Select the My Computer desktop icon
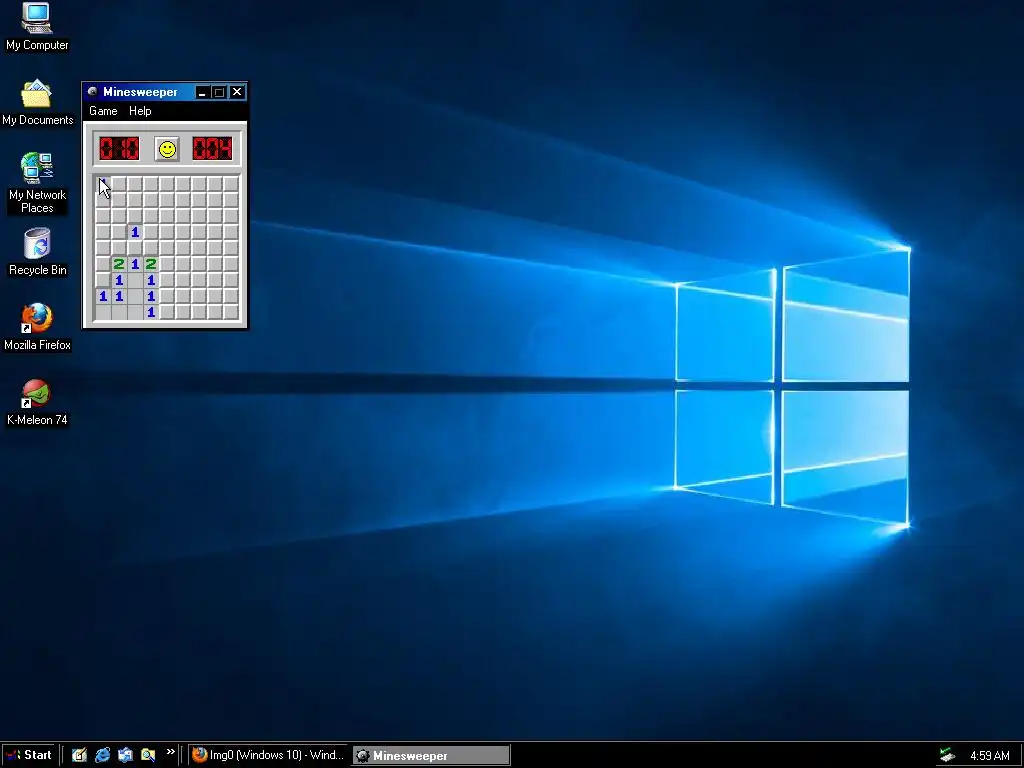The height and width of the screenshot is (768, 1024). pyautogui.click(x=37, y=27)
